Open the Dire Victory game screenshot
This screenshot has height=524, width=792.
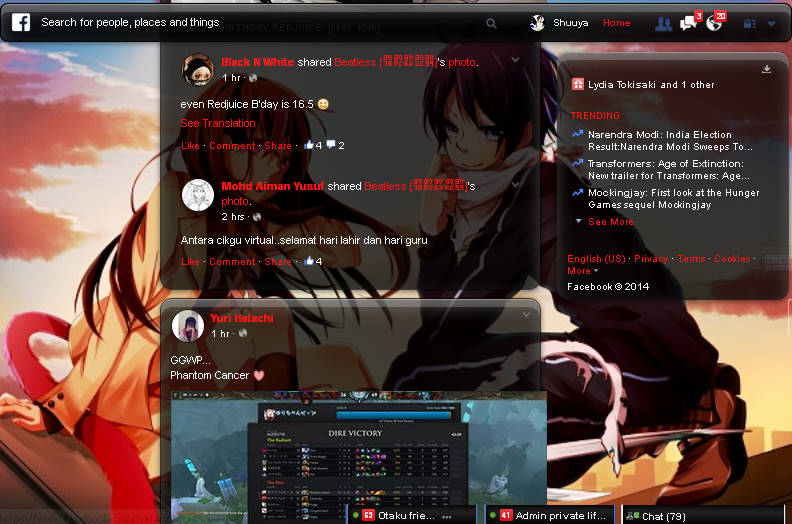[x=359, y=457]
